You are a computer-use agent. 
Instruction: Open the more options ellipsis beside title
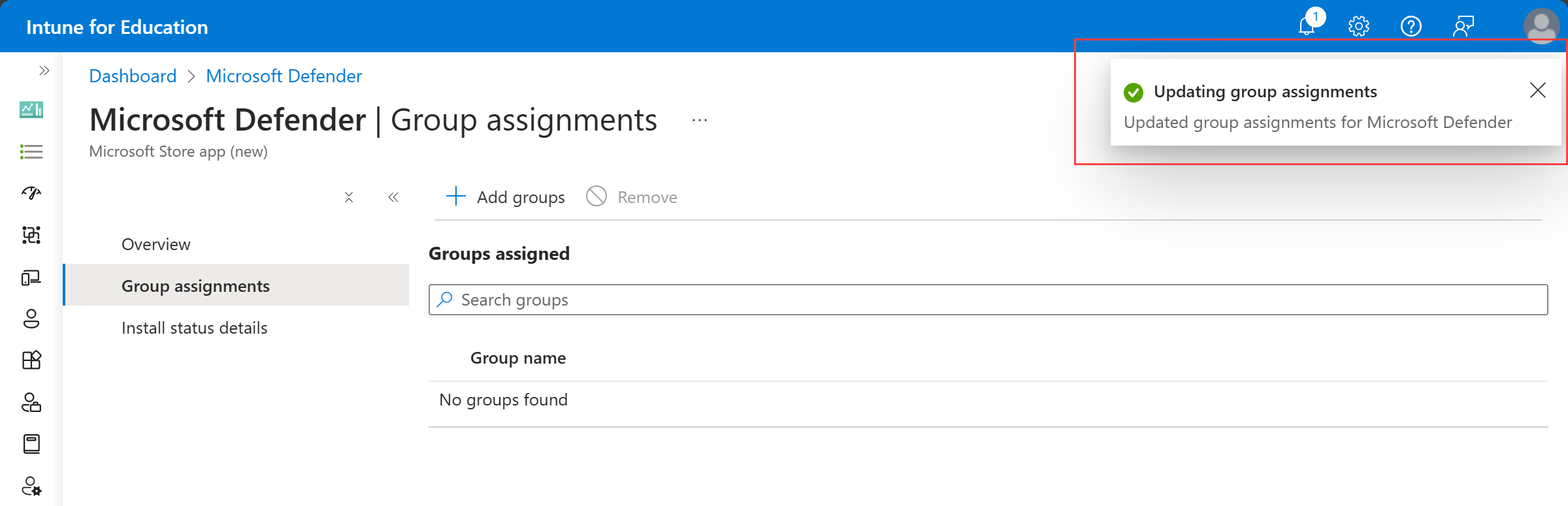[700, 120]
